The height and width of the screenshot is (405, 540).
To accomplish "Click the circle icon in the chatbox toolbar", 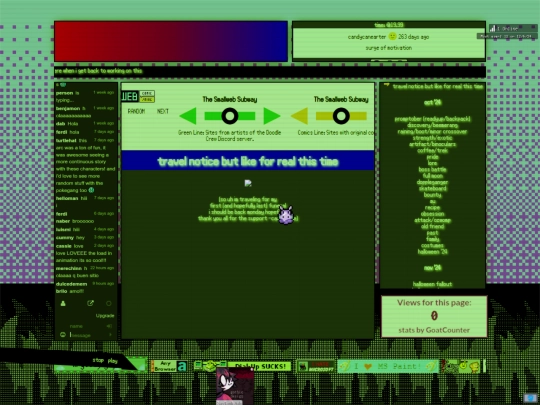I will (x=109, y=303).
